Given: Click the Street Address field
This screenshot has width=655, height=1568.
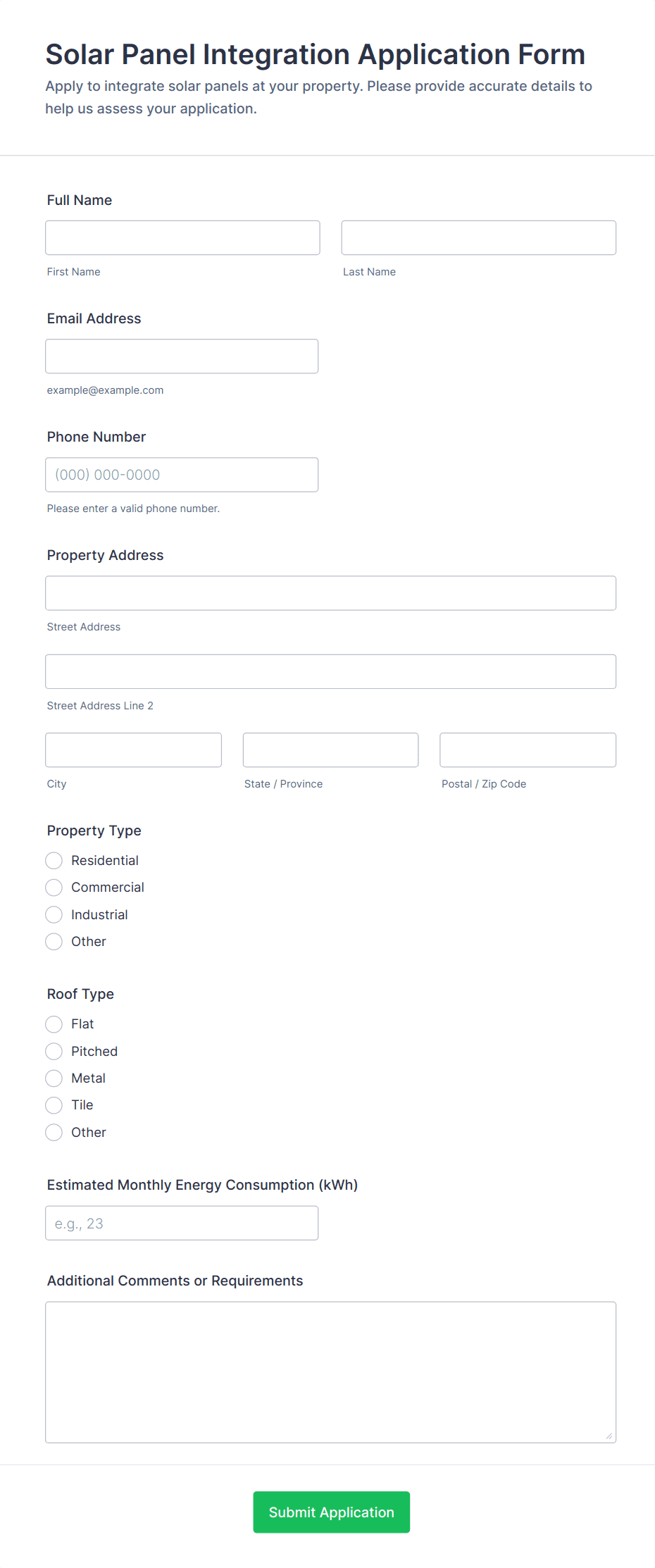Looking at the screenshot, I should [x=331, y=592].
